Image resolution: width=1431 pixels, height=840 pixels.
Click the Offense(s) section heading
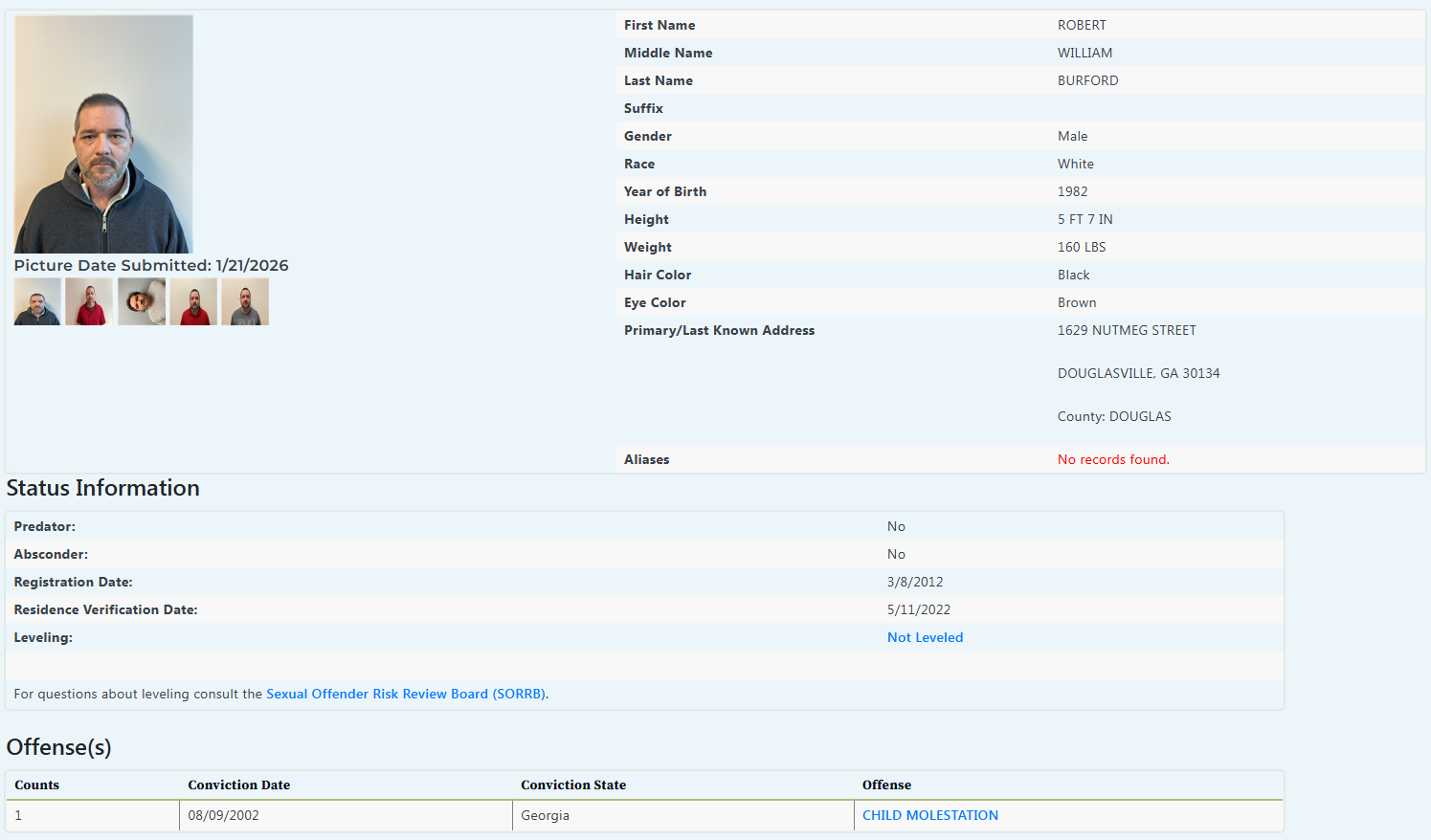point(59,747)
